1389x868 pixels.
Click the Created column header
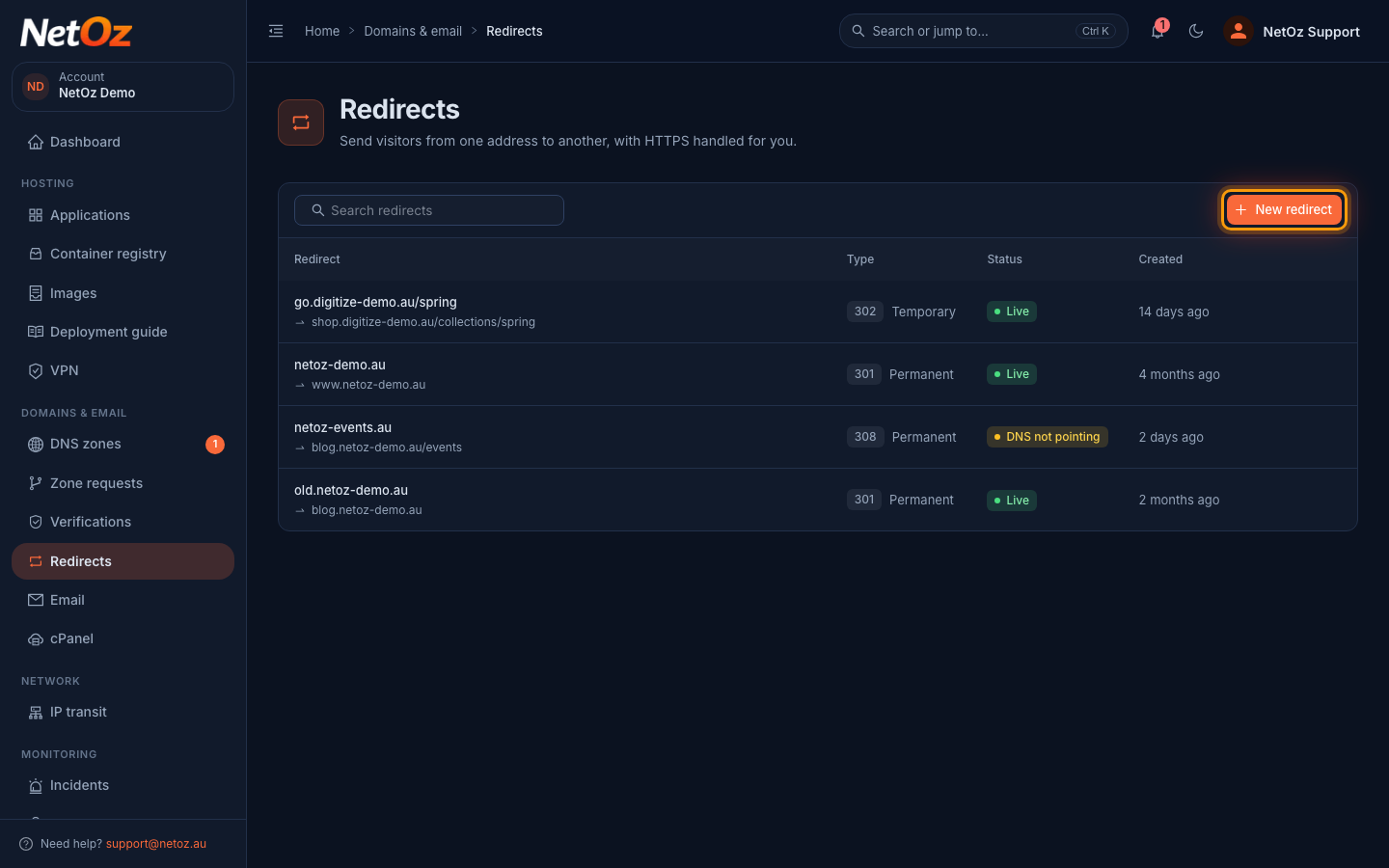click(x=1160, y=259)
